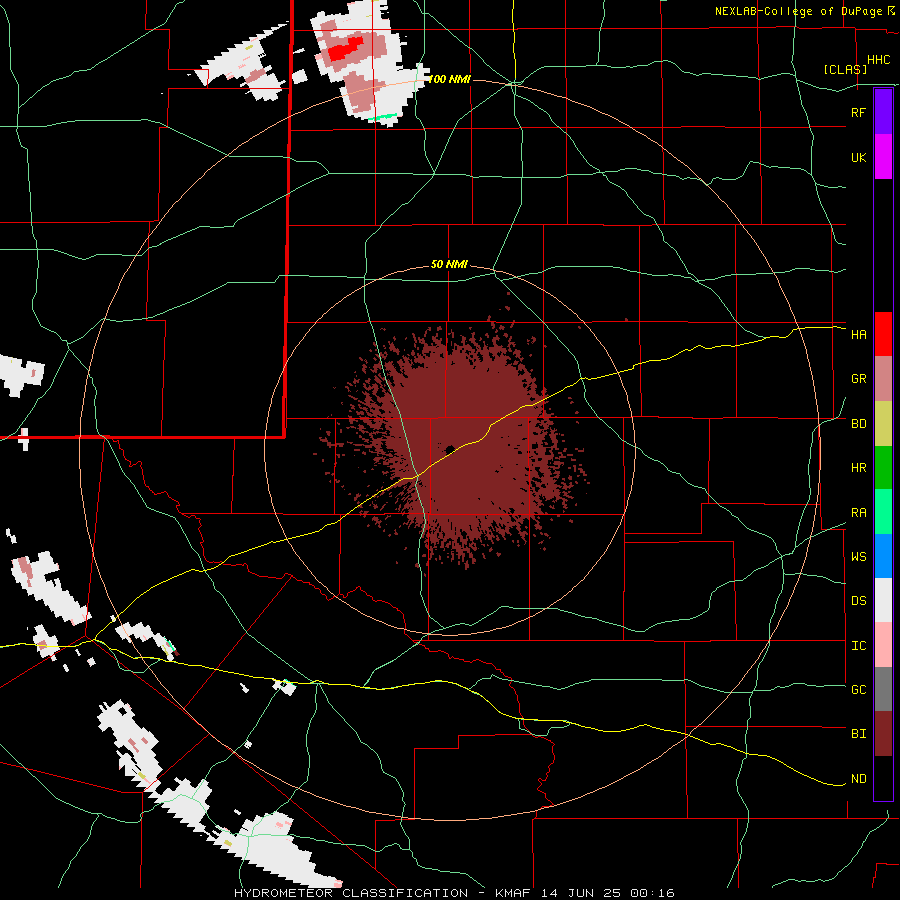
Task: Click the HR label beside the legend
Action: (859, 468)
